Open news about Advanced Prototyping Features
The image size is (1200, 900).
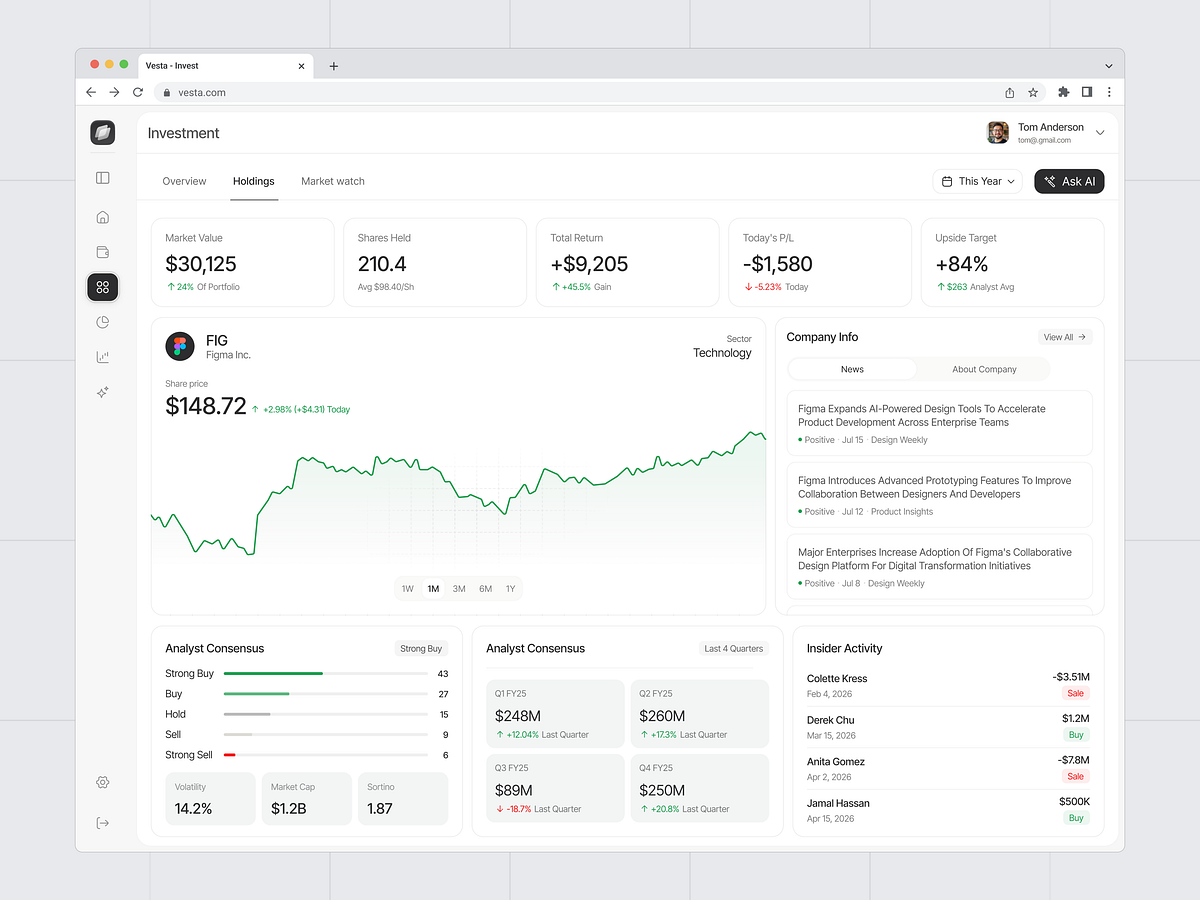[939, 495]
